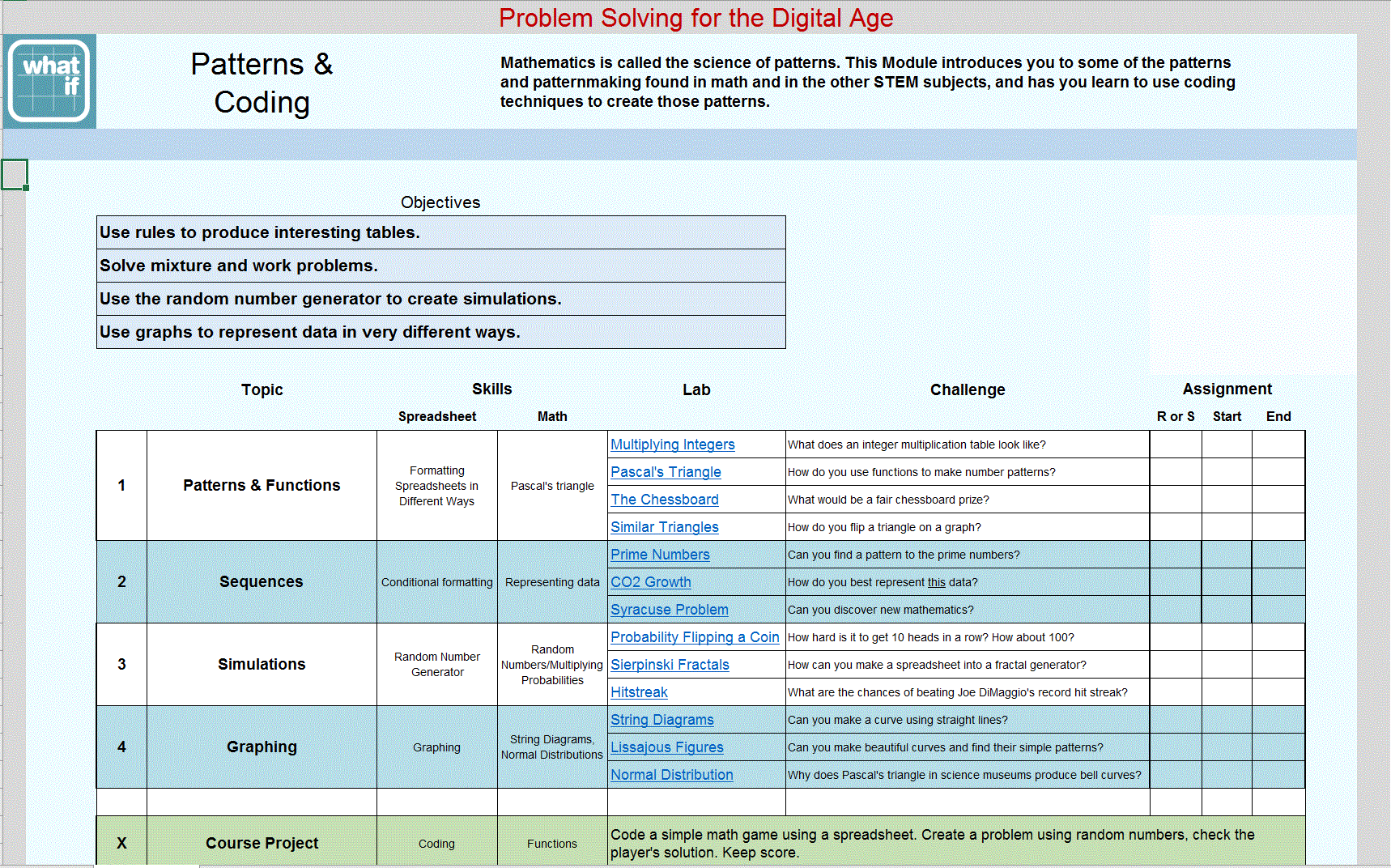1391x868 pixels.
Task: Open the CO2 Growth lab link
Action: point(650,582)
